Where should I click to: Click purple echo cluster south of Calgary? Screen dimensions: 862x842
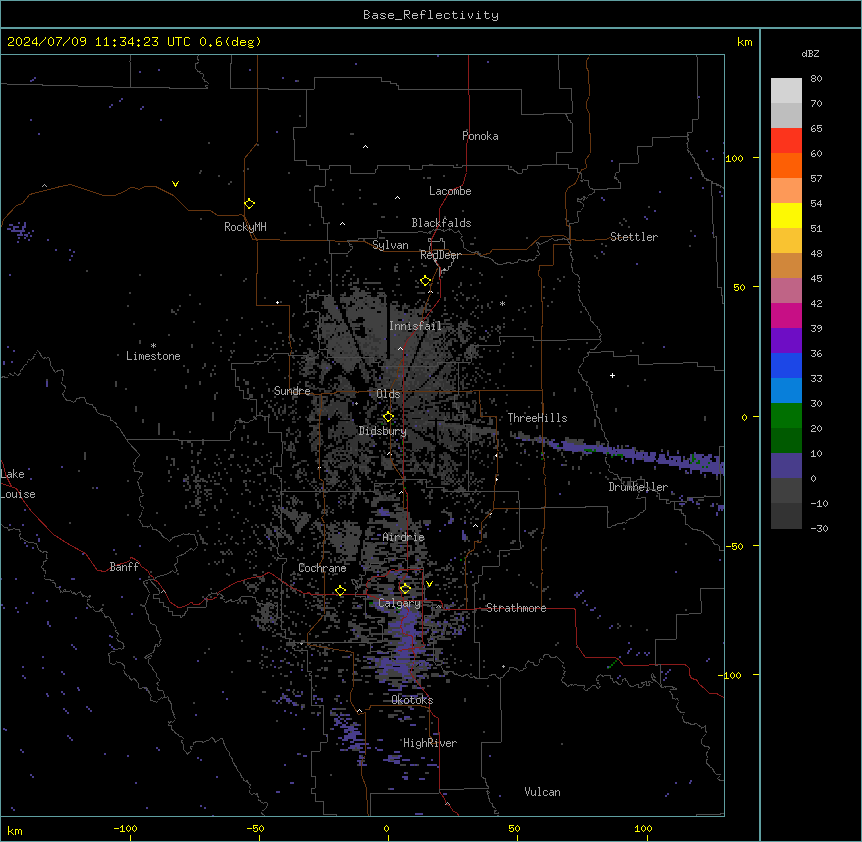[x=406, y=643]
